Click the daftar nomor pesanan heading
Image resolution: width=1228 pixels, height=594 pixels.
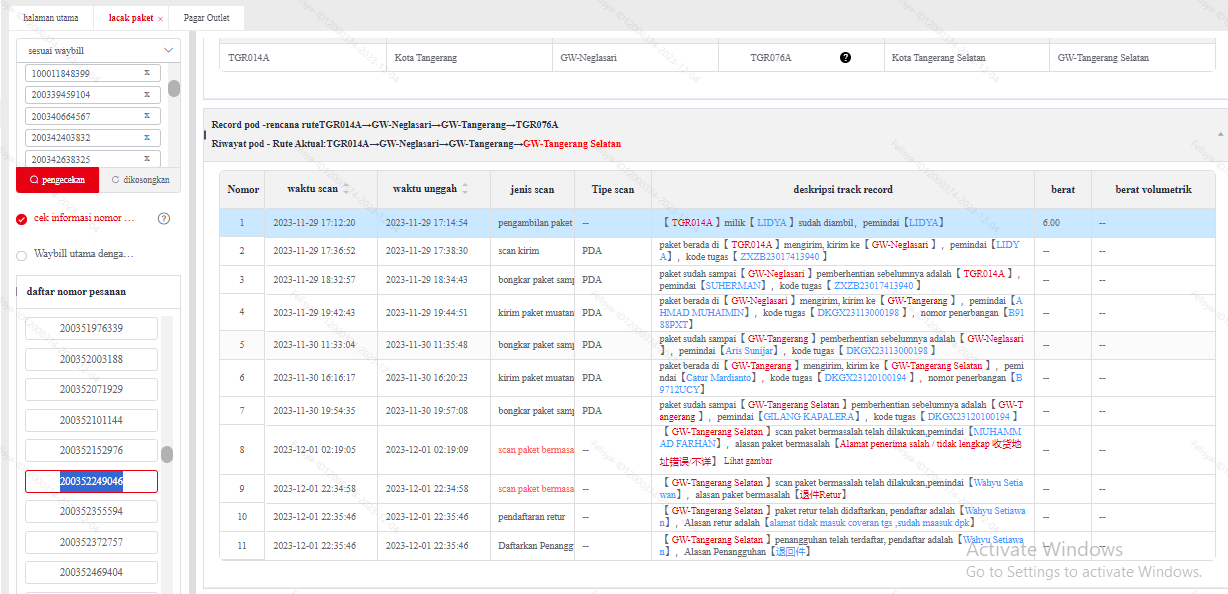point(76,292)
